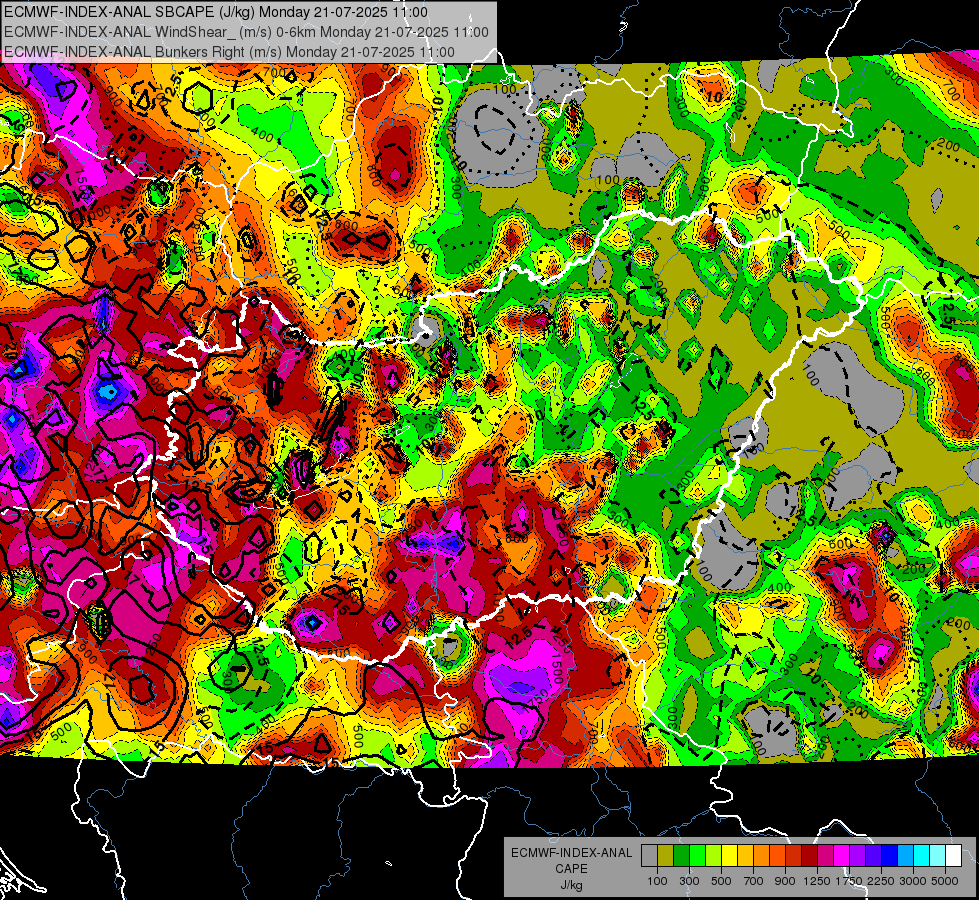Choose the amber gold legend swatch
The height and width of the screenshot is (900, 979).
[x=745, y=856]
